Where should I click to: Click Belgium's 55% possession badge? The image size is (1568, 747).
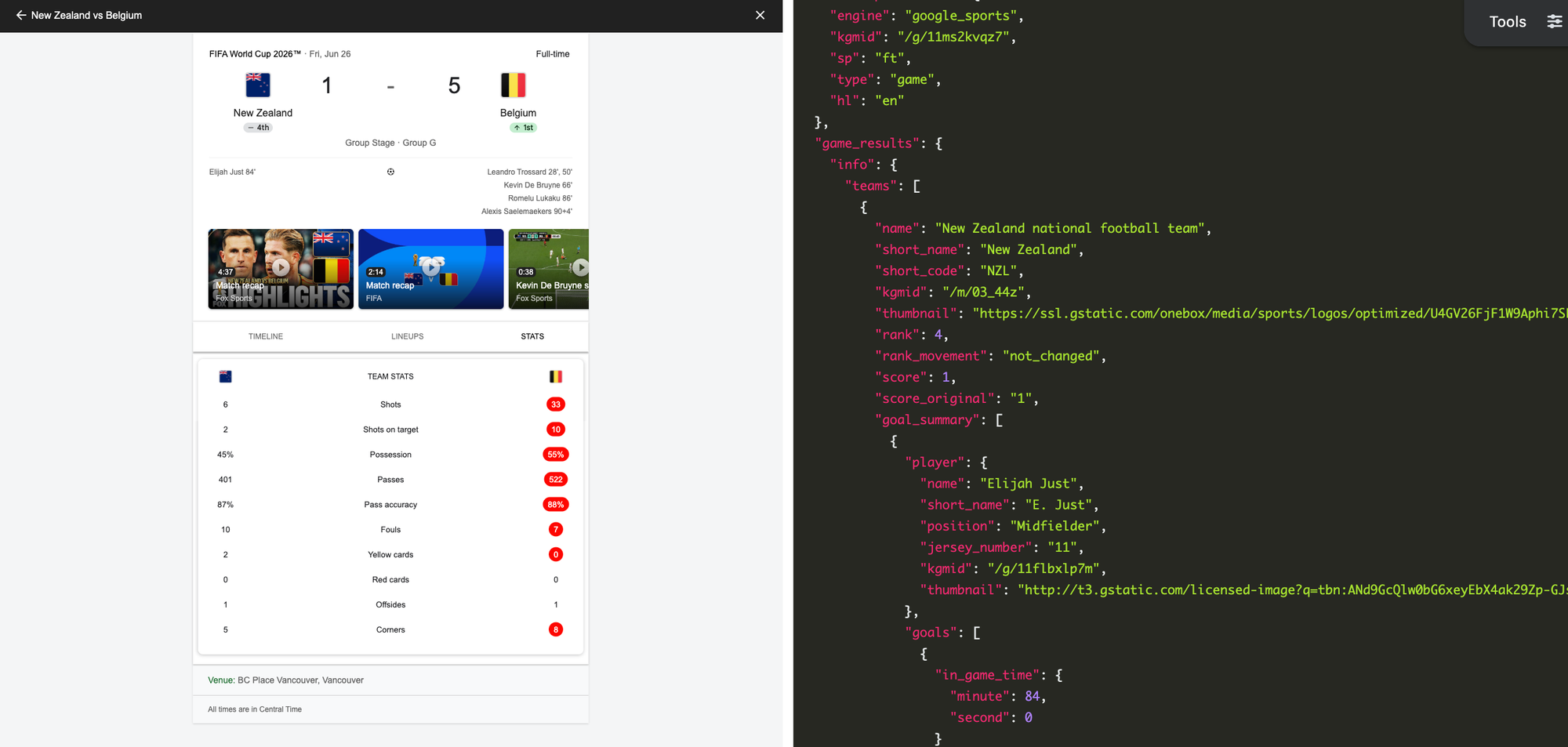coord(556,455)
